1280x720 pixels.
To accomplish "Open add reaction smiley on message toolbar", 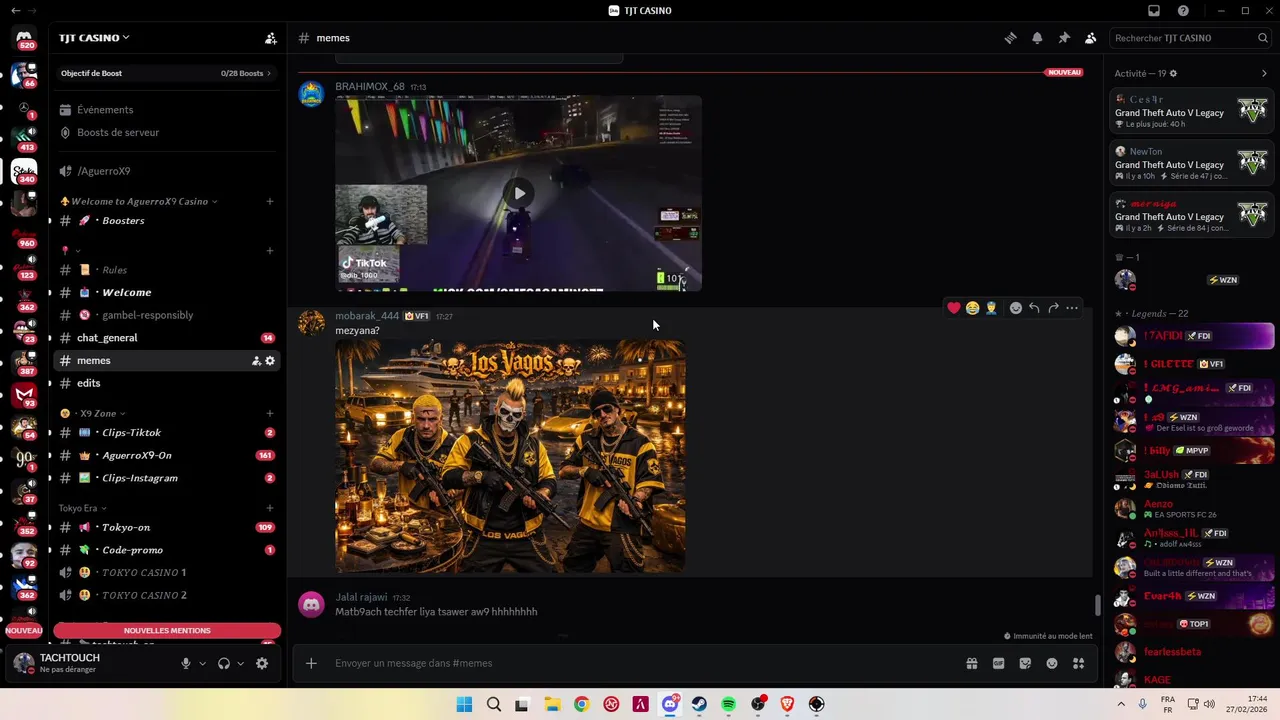I will click(1016, 308).
